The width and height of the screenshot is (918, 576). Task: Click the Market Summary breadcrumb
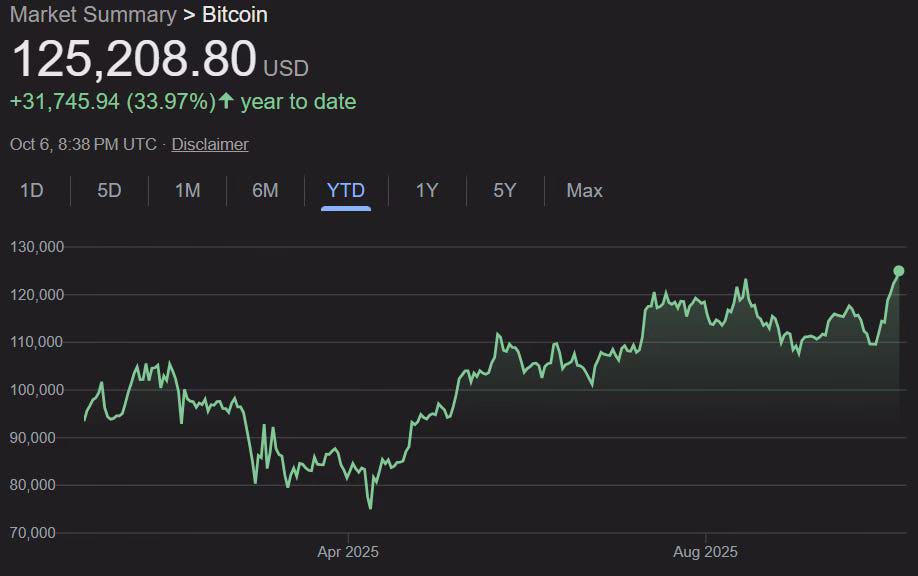pos(93,15)
